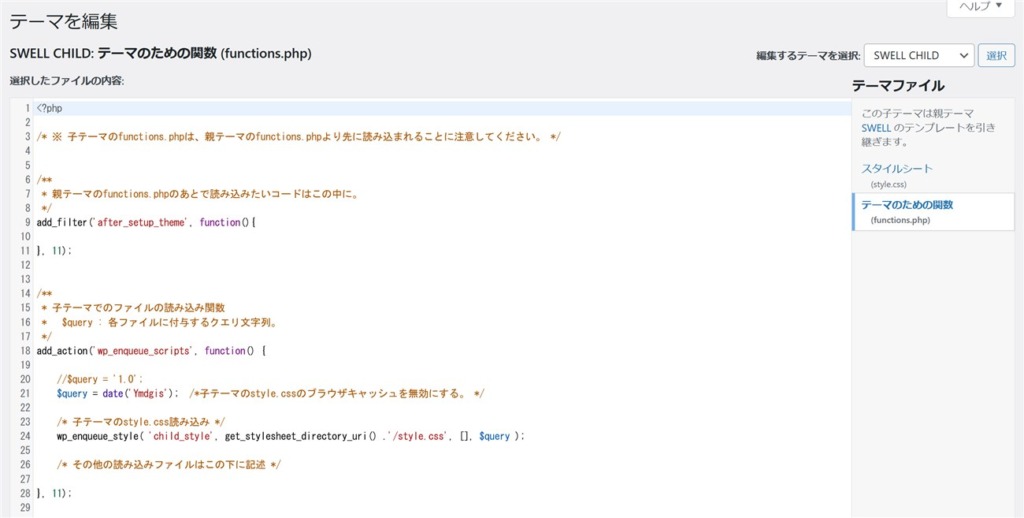The height and width of the screenshot is (518, 1024).
Task: Click line number 9 in the gutter
Action: [x=27, y=222]
